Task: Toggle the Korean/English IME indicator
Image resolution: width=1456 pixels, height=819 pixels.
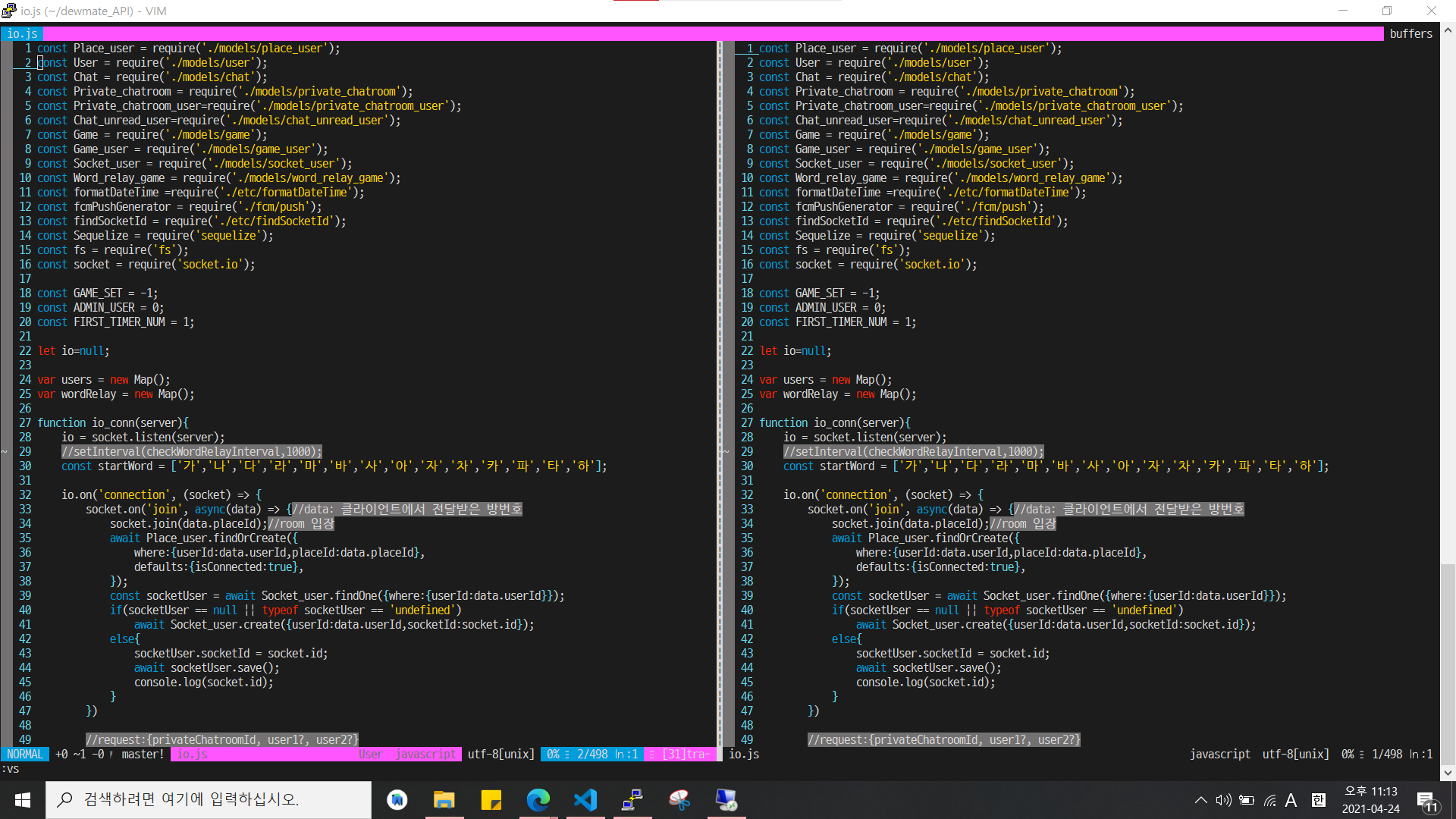Action: coord(1319,800)
